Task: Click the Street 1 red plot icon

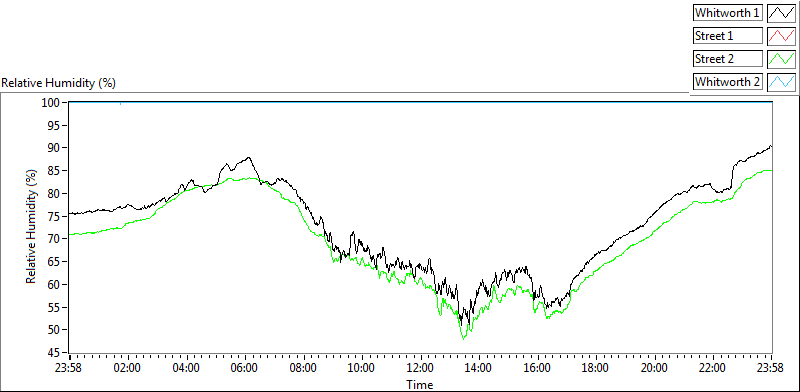Action: [x=781, y=36]
